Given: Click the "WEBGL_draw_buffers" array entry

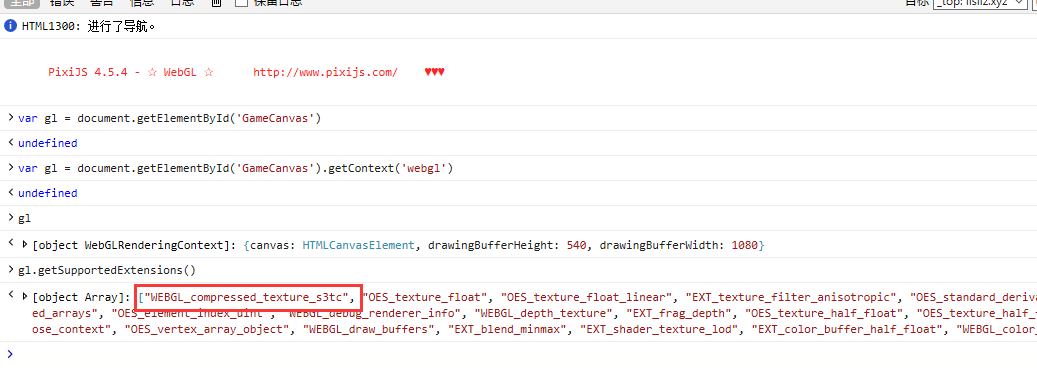Looking at the screenshot, I should pos(368,329).
